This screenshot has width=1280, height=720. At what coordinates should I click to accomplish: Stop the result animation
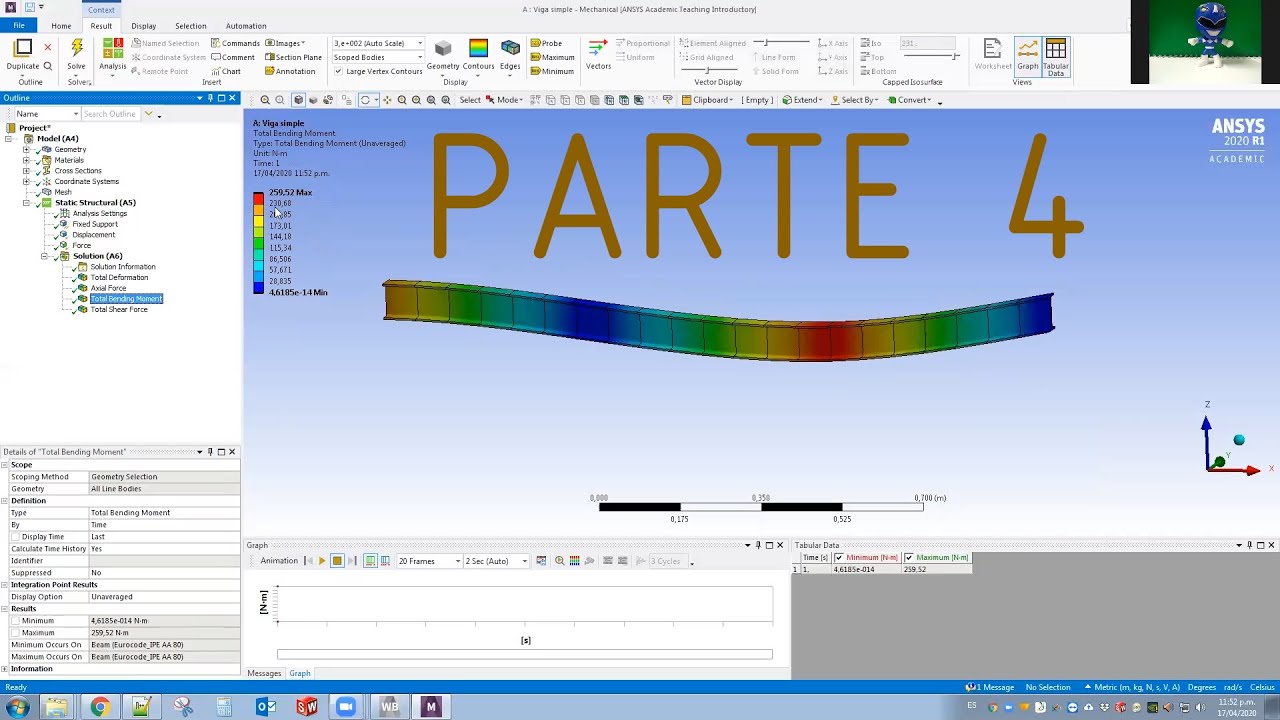337,561
